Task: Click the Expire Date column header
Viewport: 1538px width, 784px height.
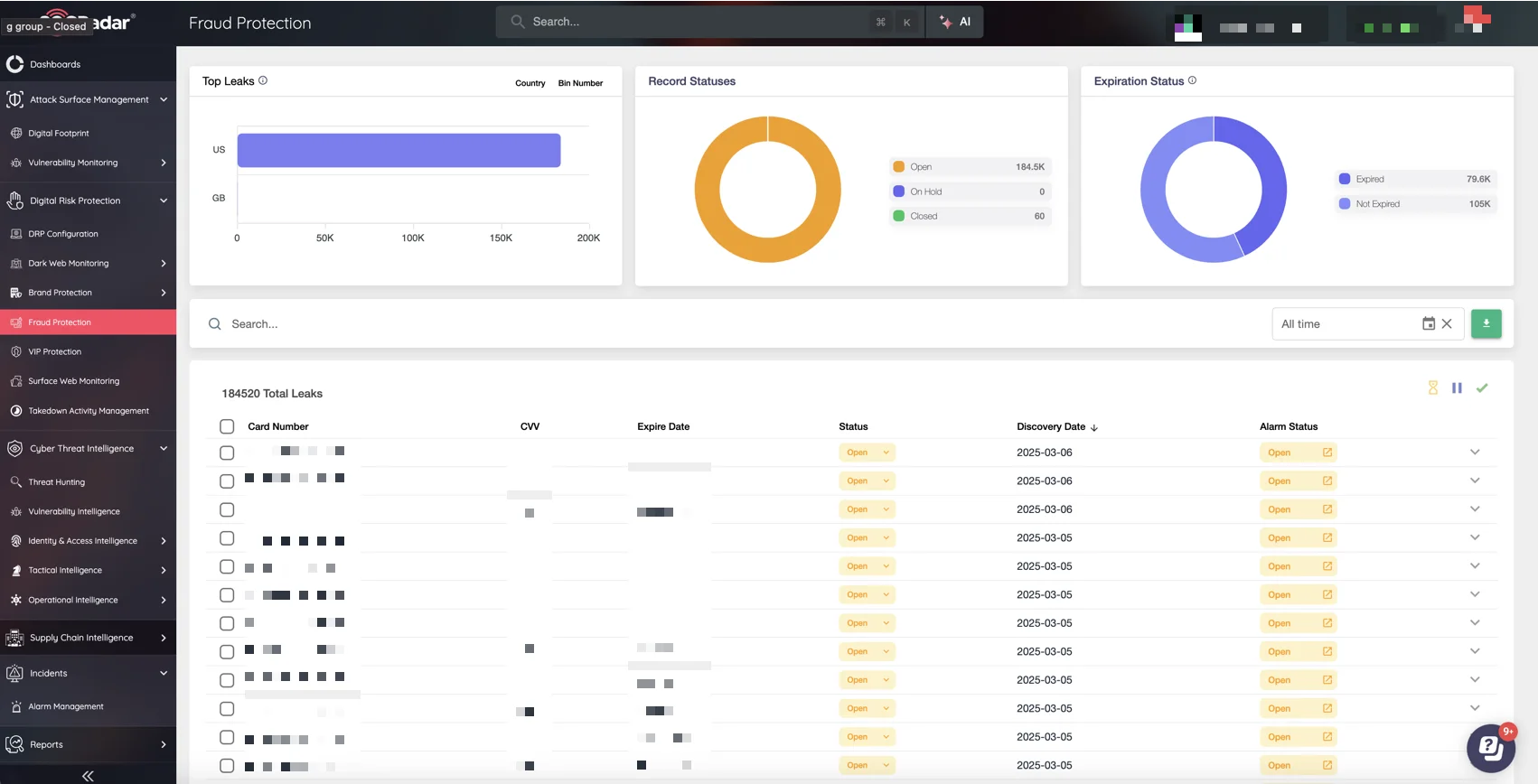Action: 663,426
